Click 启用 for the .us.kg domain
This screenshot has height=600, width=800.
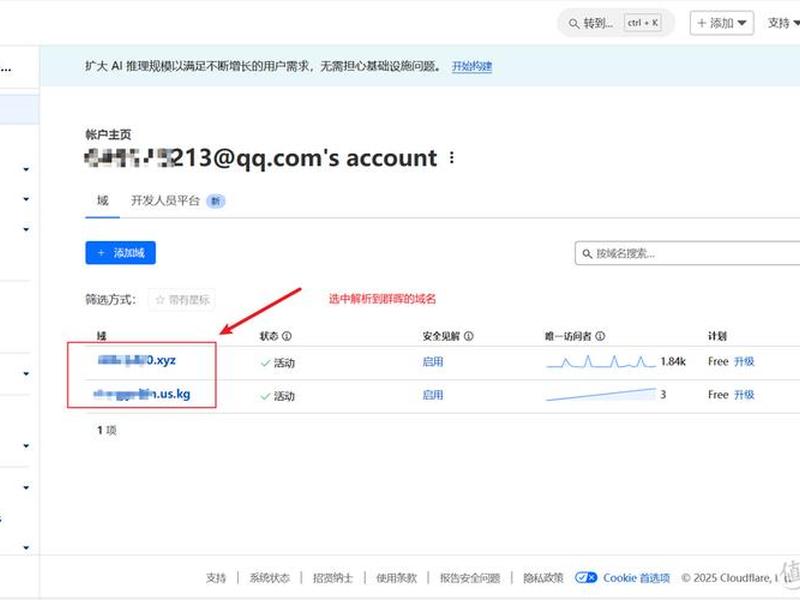[433, 395]
